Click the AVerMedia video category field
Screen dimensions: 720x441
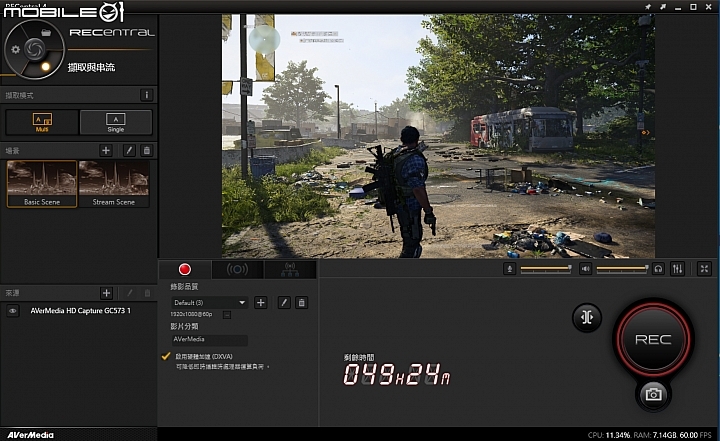tap(209, 340)
